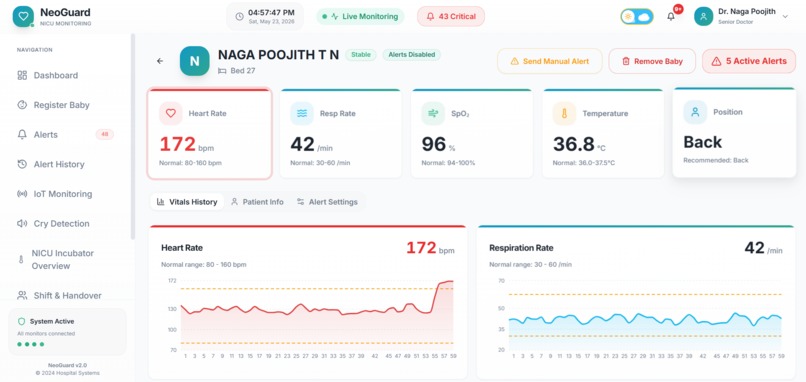This screenshot has height=382, width=806.
Task: Click the Temperature thermometer icon
Action: point(564,114)
